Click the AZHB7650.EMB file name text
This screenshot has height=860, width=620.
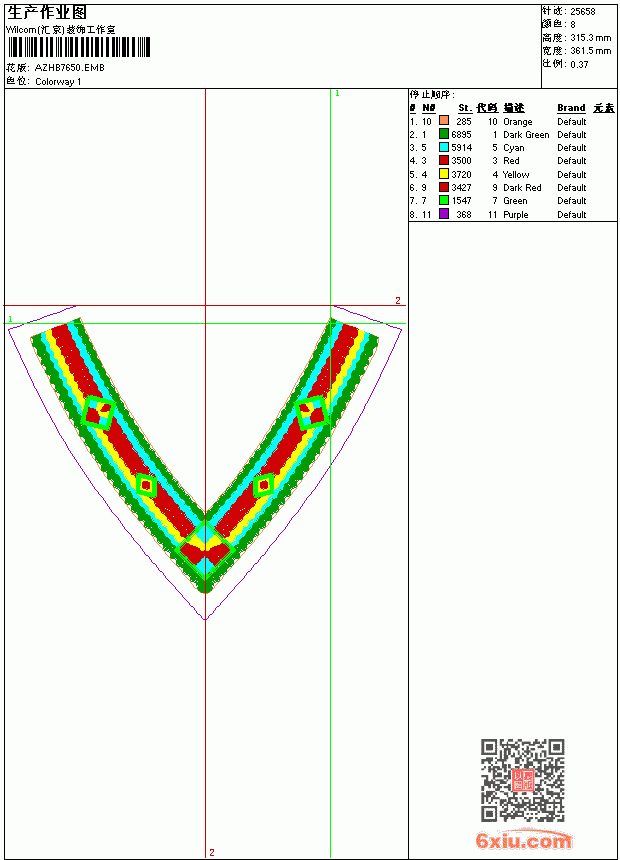coord(70,68)
